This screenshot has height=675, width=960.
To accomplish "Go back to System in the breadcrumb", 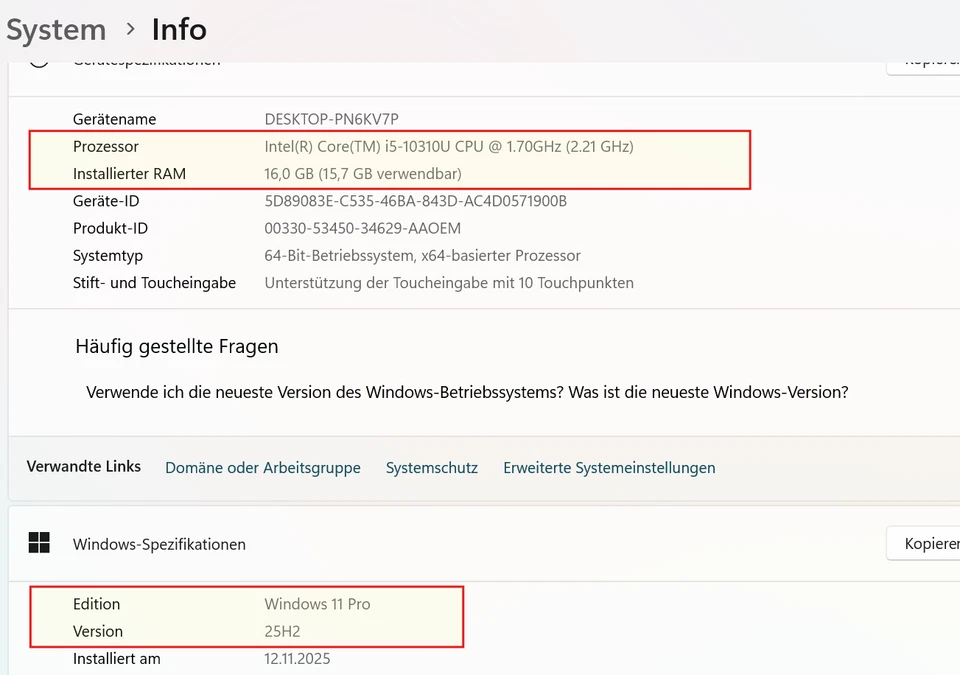I will [56, 29].
